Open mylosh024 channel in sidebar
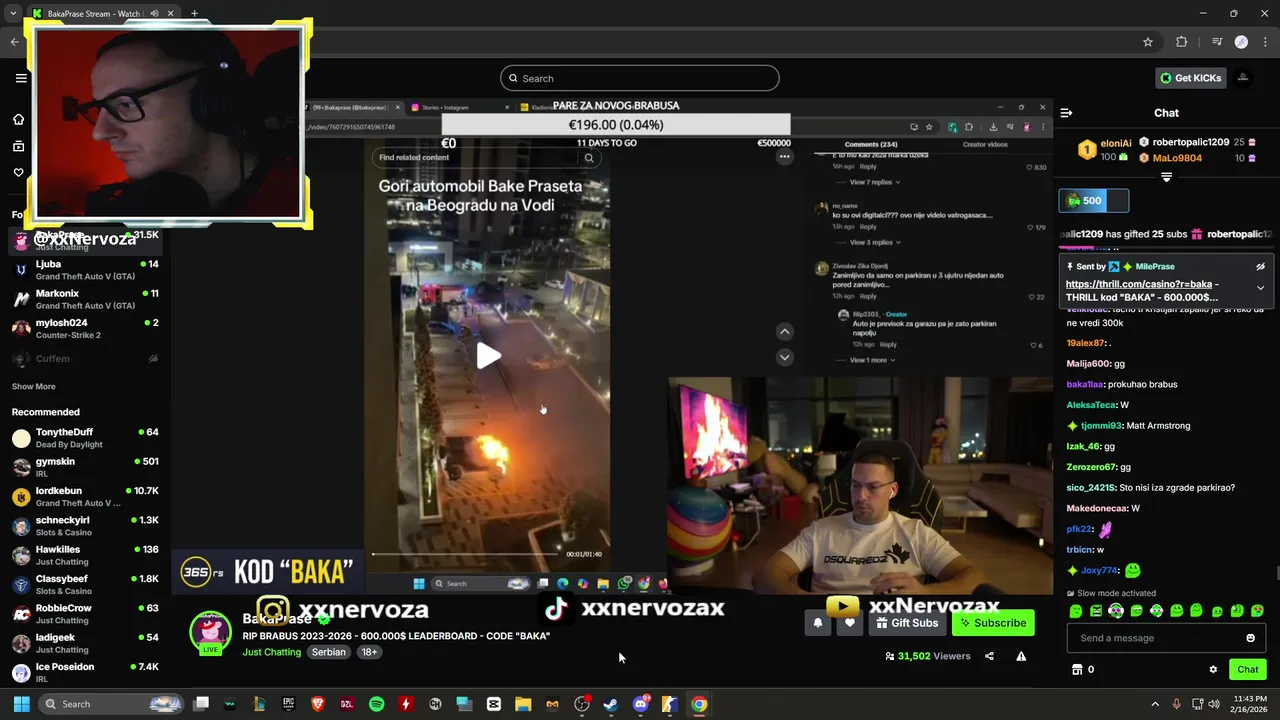1280x720 pixels. click(x=85, y=328)
